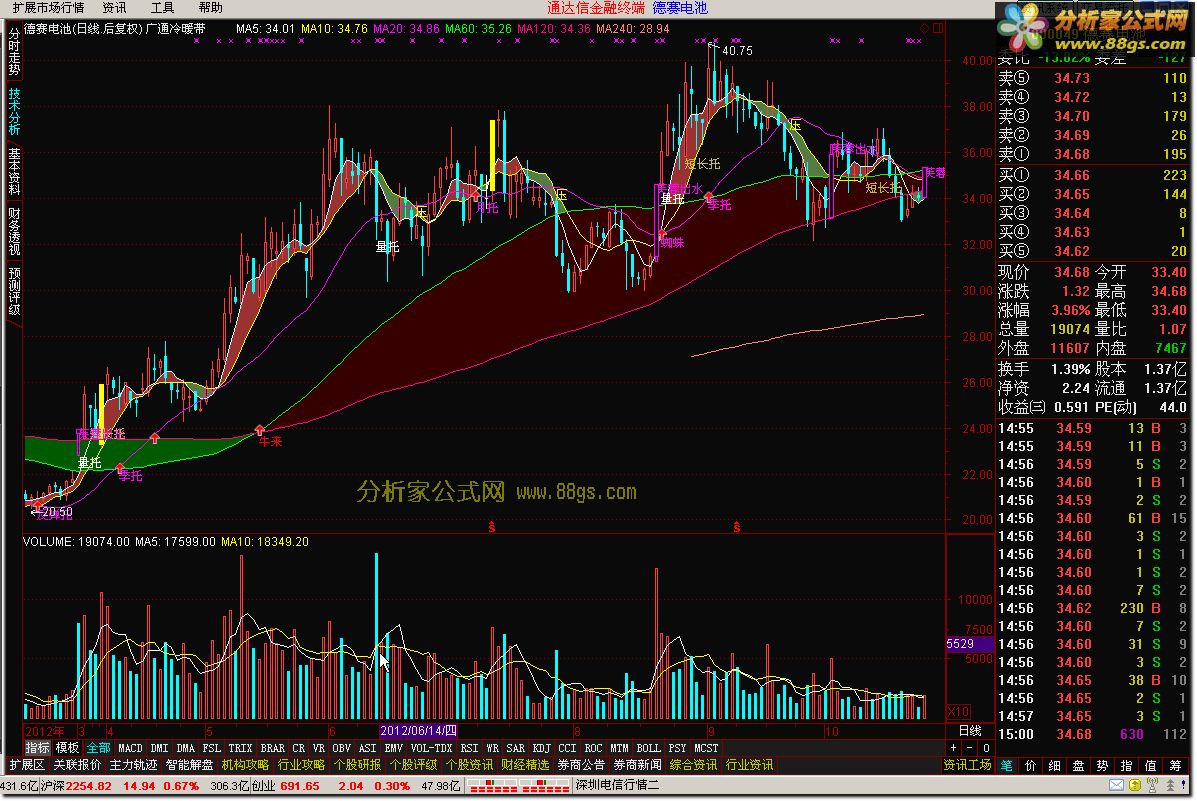Open the mail envelope icon in status bar
The height and width of the screenshot is (801, 1197).
tap(1116, 785)
